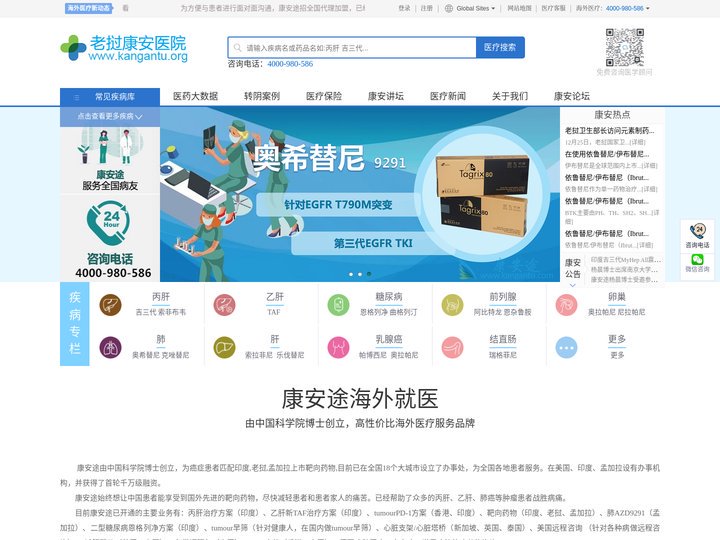Open the 前列腺 prostate icon

click(452, 305)
